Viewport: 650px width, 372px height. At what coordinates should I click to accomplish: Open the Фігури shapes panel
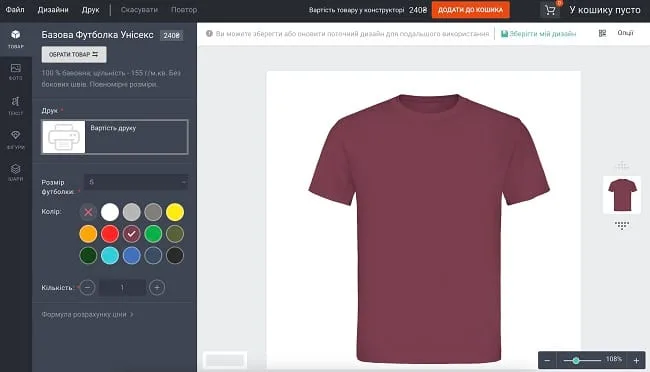pos(16,140)
